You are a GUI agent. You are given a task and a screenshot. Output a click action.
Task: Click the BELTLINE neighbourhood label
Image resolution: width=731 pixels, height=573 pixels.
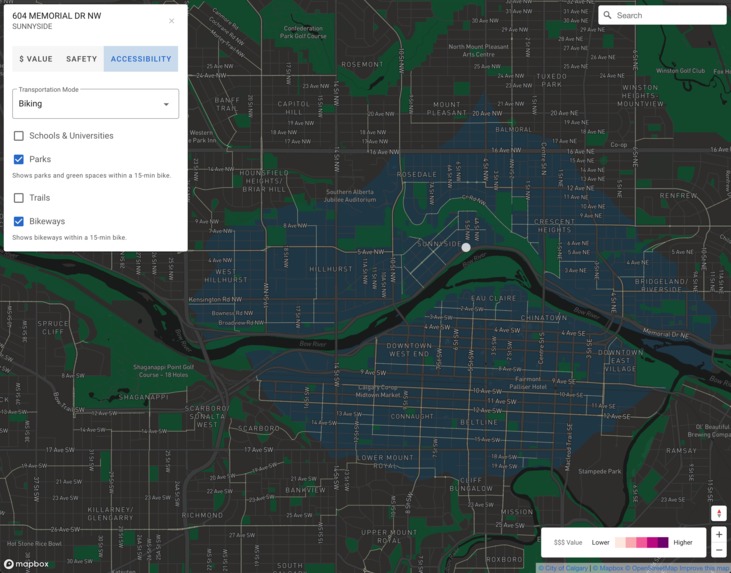pos(479,422)
